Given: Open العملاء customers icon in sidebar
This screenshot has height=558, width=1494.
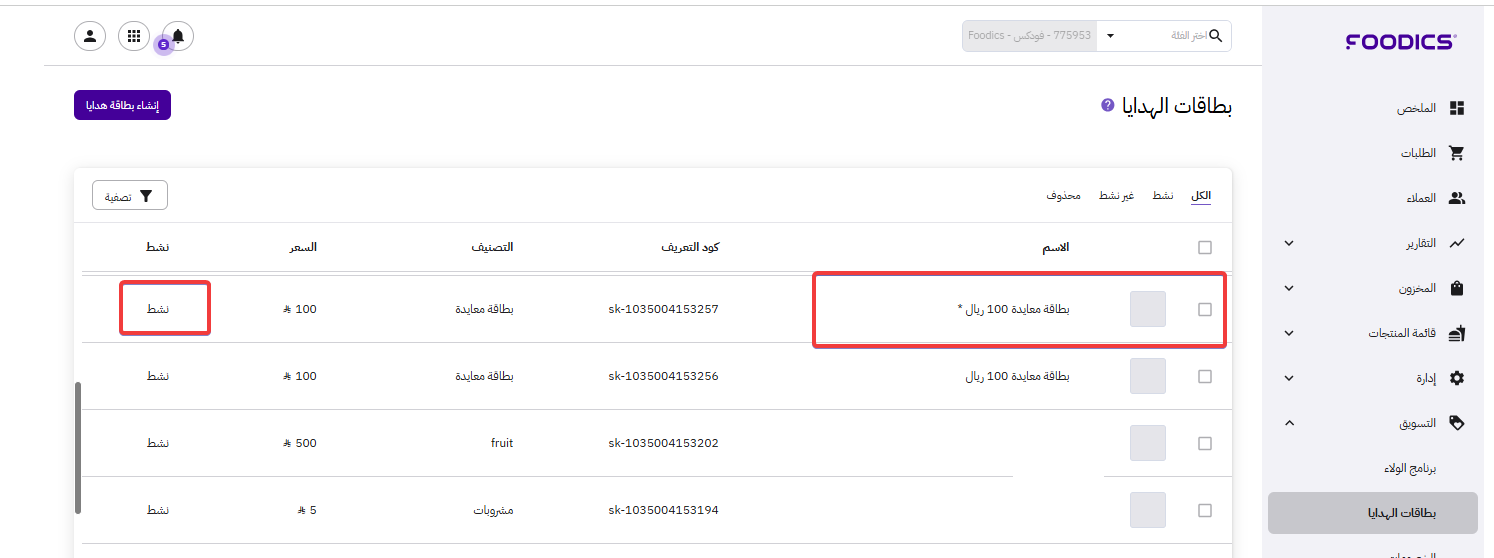Looking at the screenshot, I should pyautogui.click(x=1456, y=198).
